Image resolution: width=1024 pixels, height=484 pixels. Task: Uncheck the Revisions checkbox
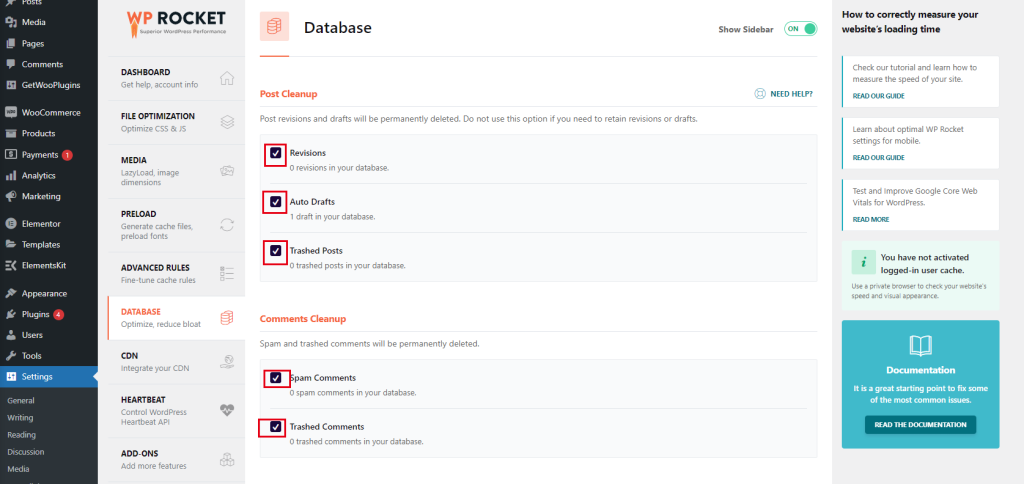click(276, 153)
